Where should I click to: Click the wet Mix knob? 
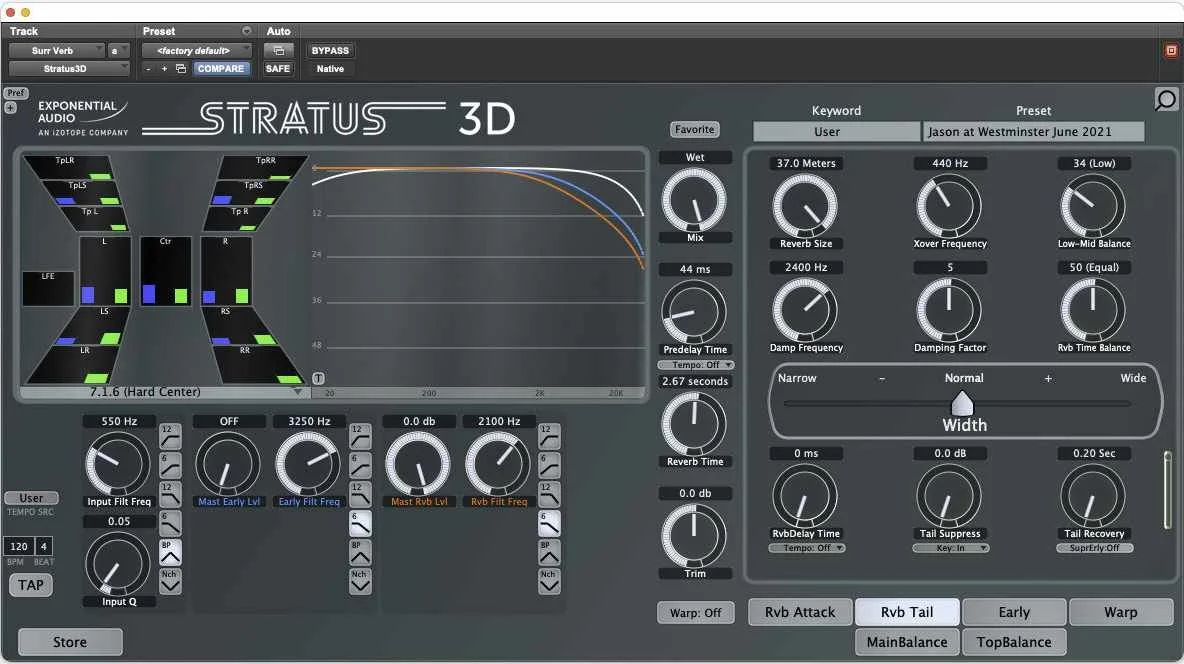coord(694,200)
